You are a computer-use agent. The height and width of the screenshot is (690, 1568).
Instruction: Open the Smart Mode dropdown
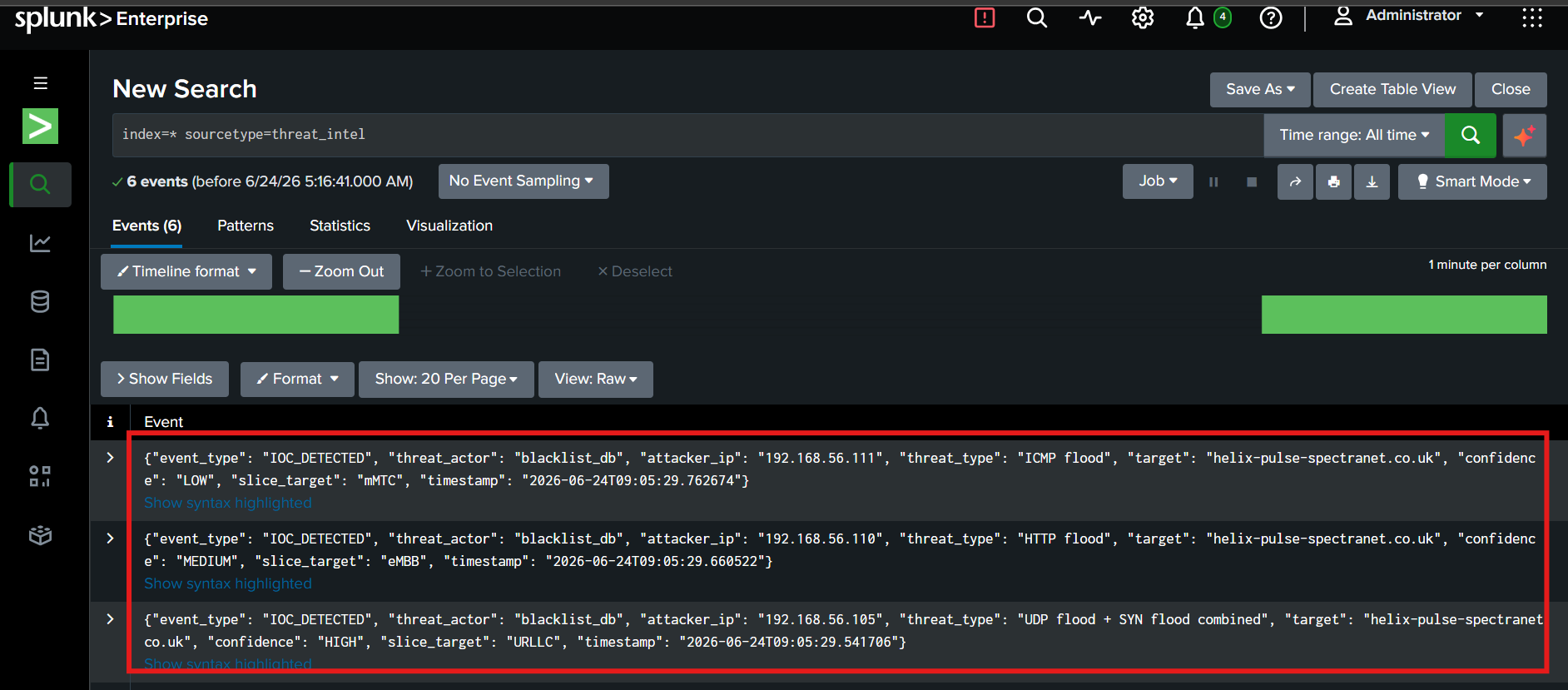click(x=1472, y=181)
